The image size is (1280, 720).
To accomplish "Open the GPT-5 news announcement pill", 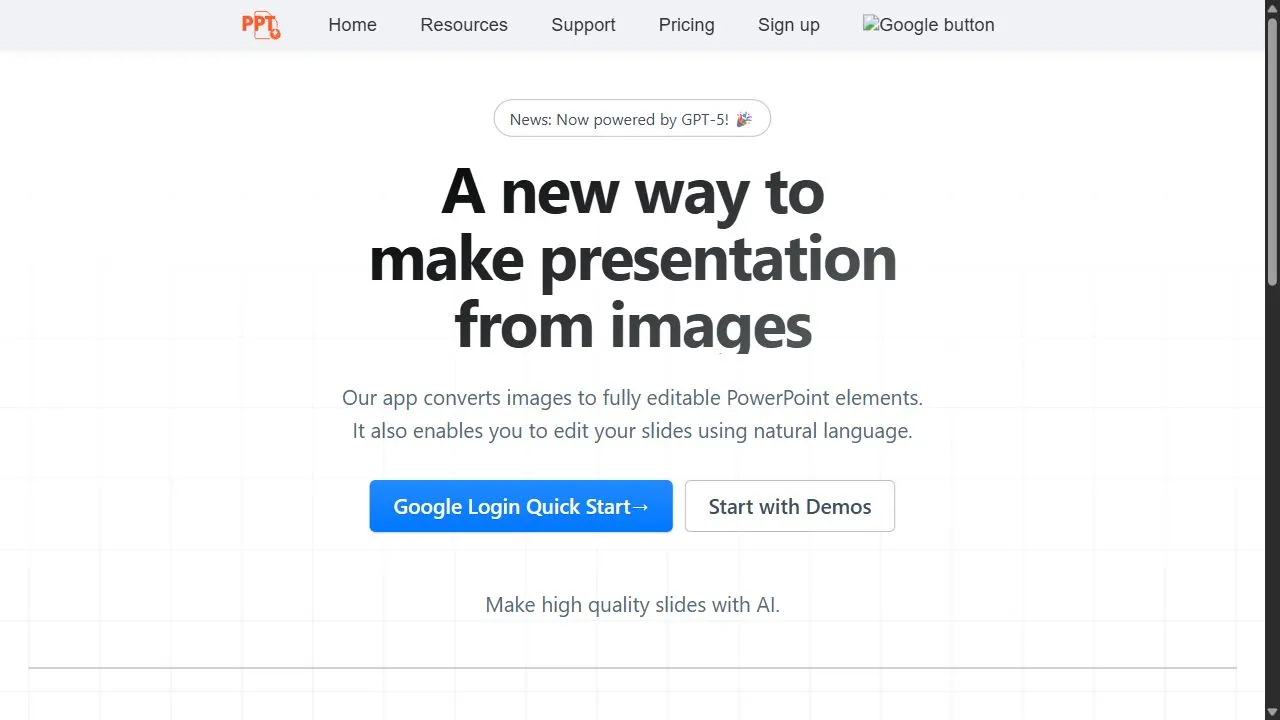I will 632,119.
